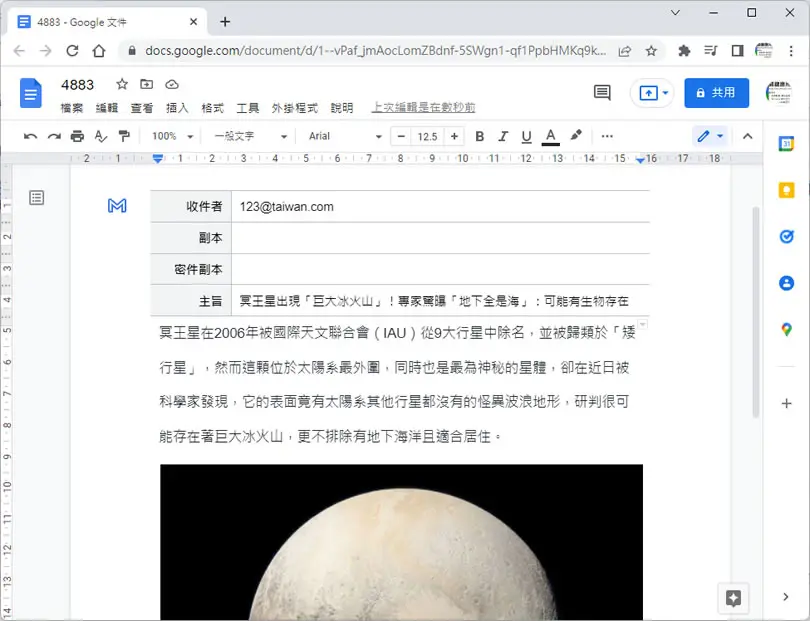The width and height of the screenshot is (810, 621).
Task: Toggle italic formatting
Action: (x=503, y=136)
